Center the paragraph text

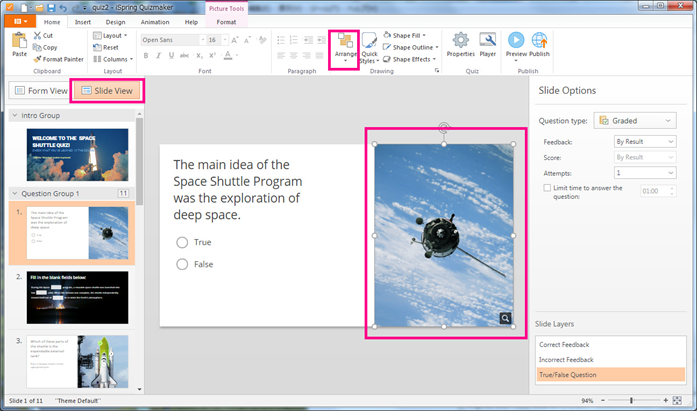(x=294, y=56)
